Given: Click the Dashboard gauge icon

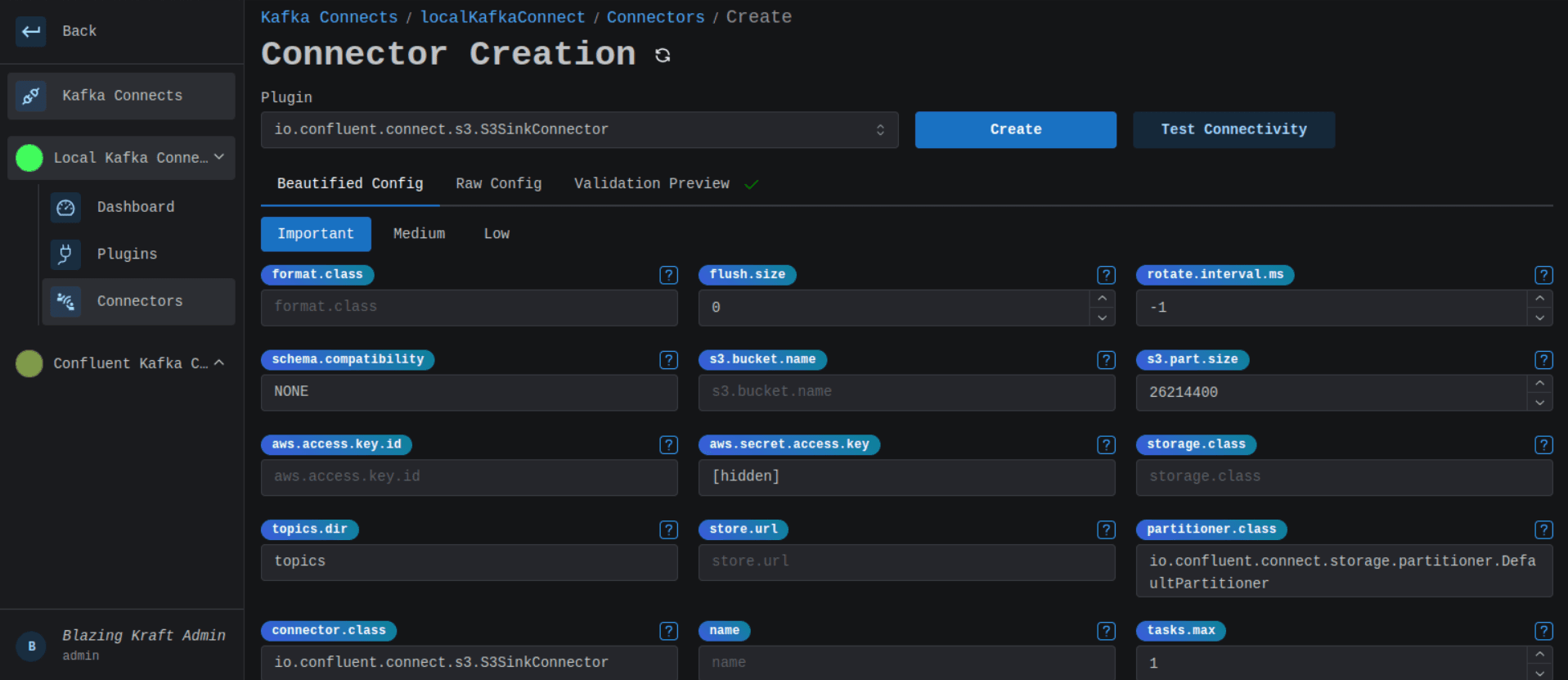Looking at the screenshot, I should pyautogui.click(x=65, y=208).
